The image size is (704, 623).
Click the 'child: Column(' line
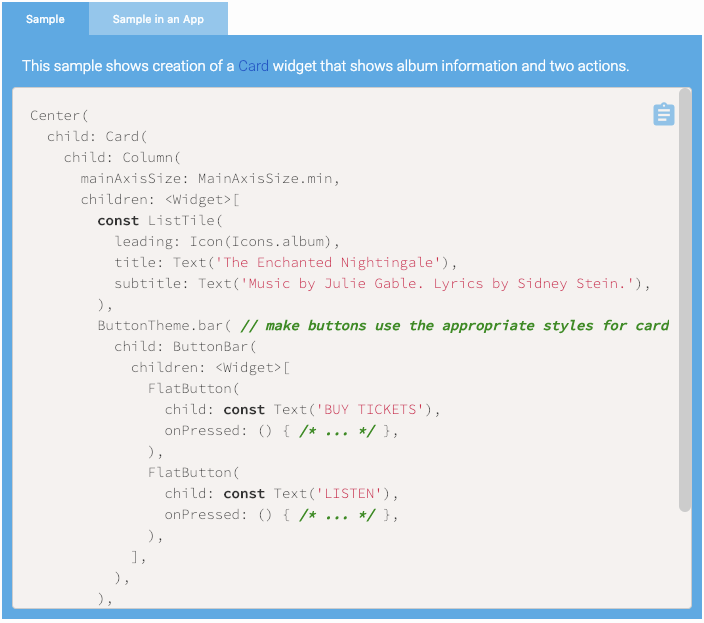[x=122, y=158]
